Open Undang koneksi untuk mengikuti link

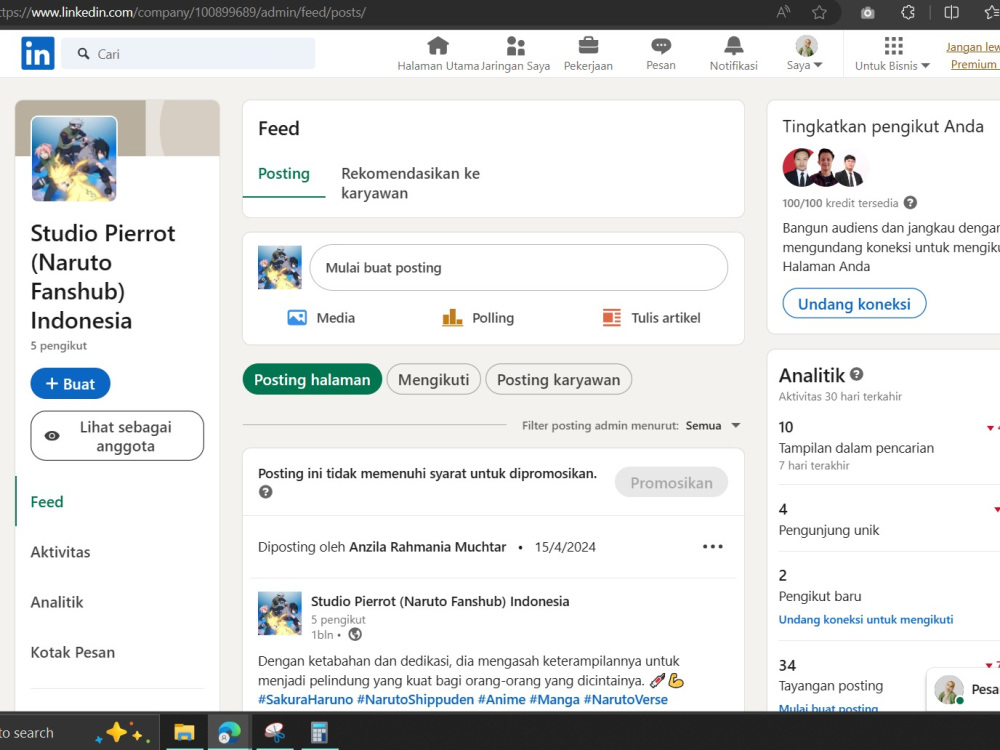click(865, 619)
